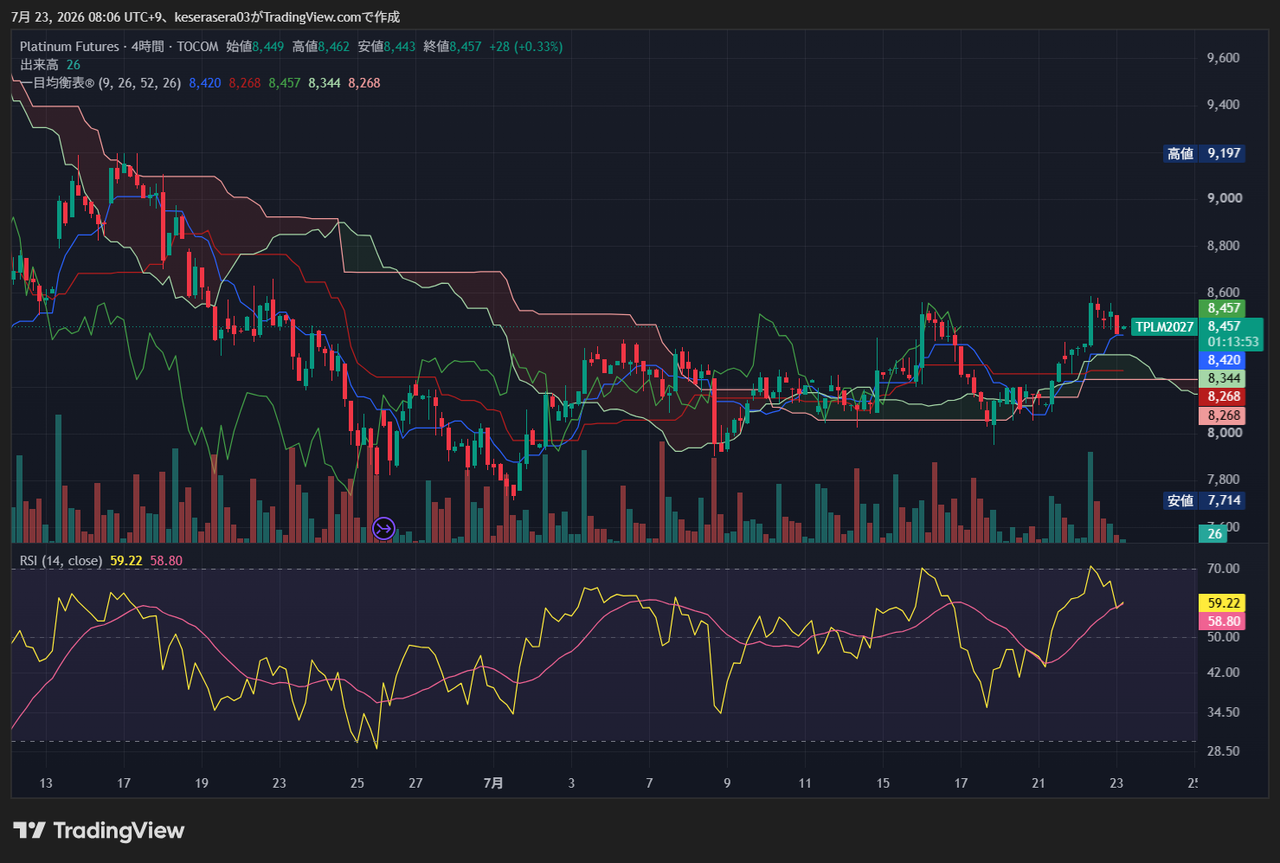Click the 70.00 level on the RSI axis

point(1224,569)
